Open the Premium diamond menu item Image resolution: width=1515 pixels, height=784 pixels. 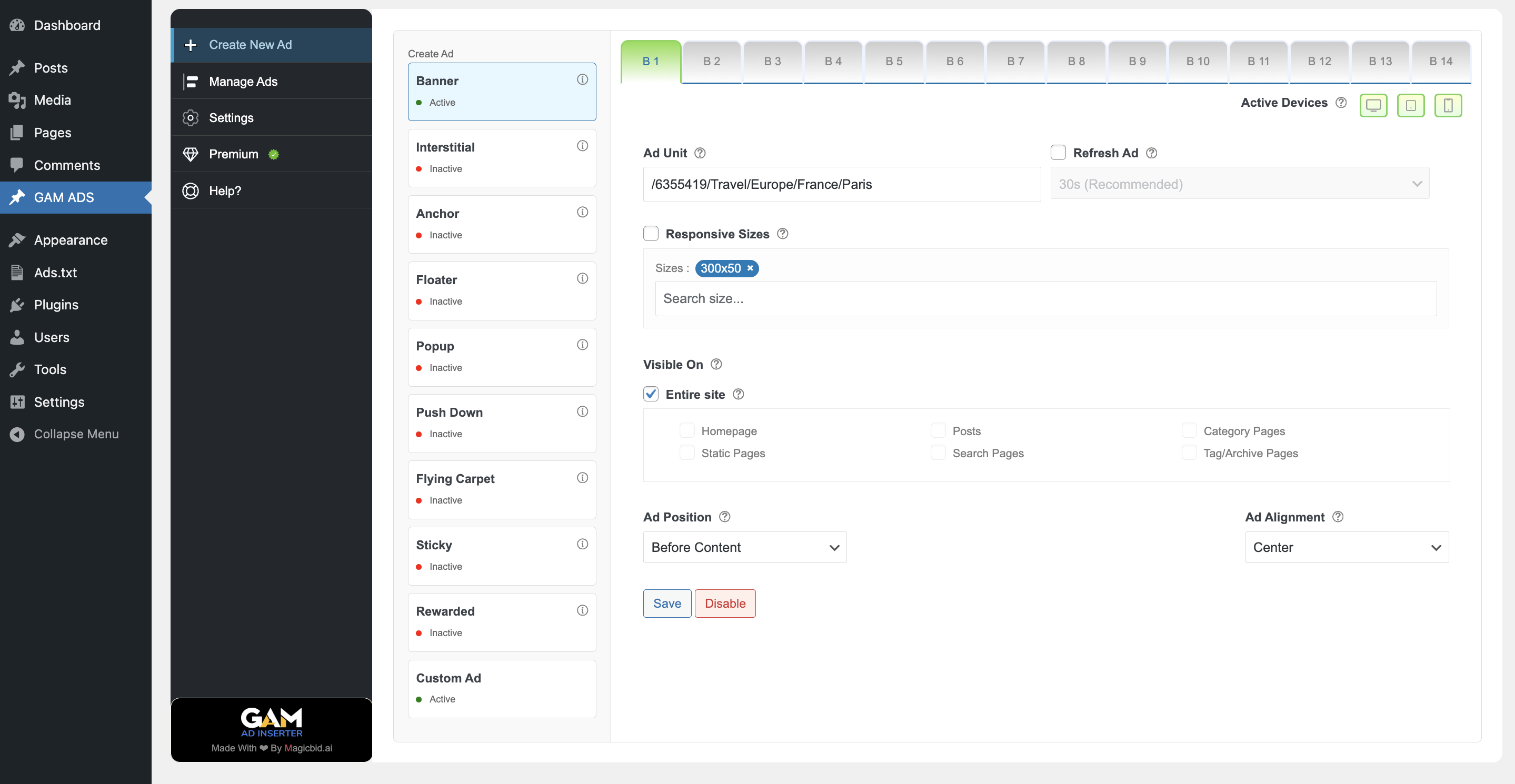tap(234, 154)
